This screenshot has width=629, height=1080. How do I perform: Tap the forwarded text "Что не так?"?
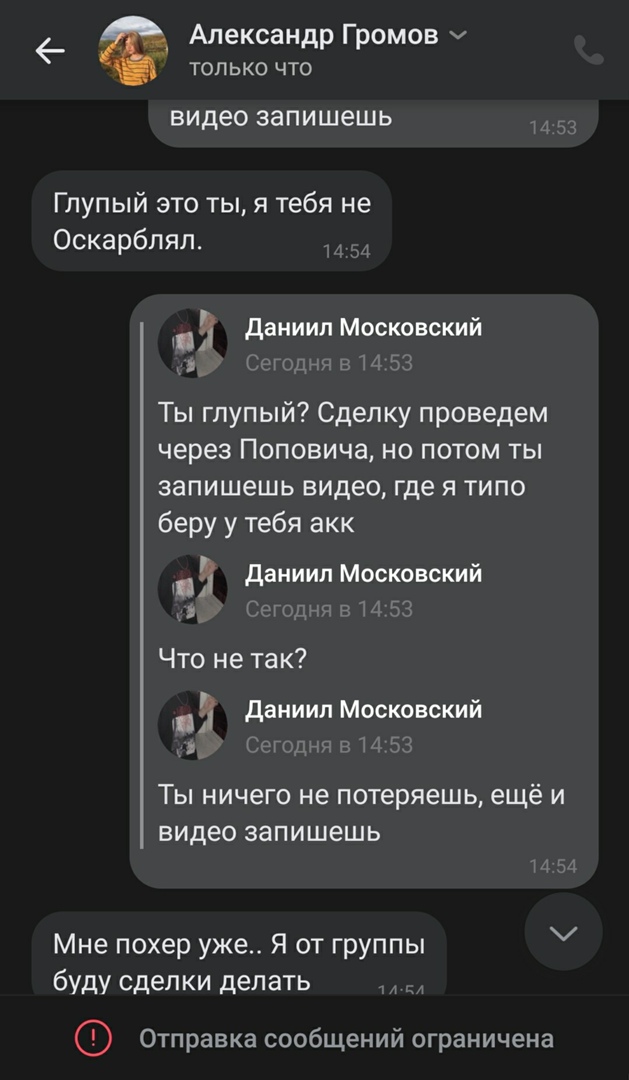click(x=232, y=658)
